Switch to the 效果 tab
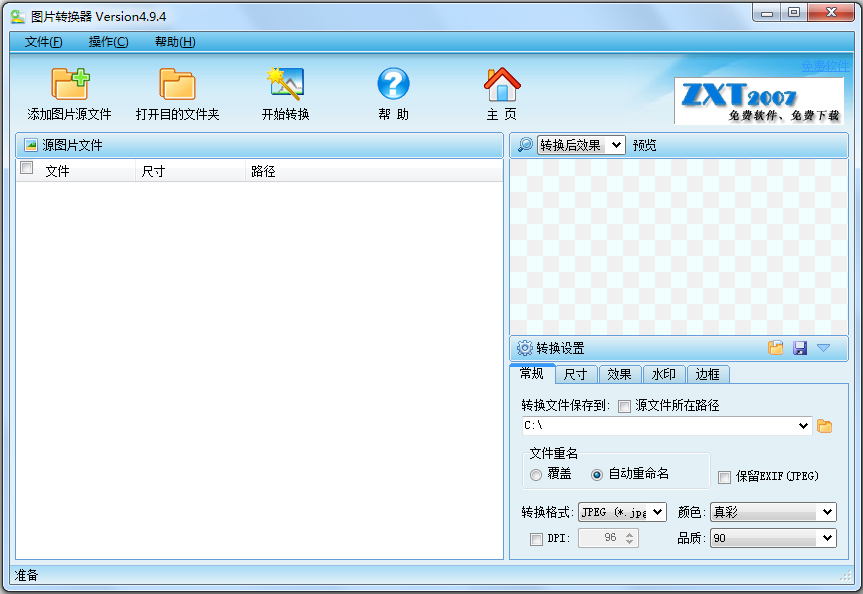 pos(619,374)
